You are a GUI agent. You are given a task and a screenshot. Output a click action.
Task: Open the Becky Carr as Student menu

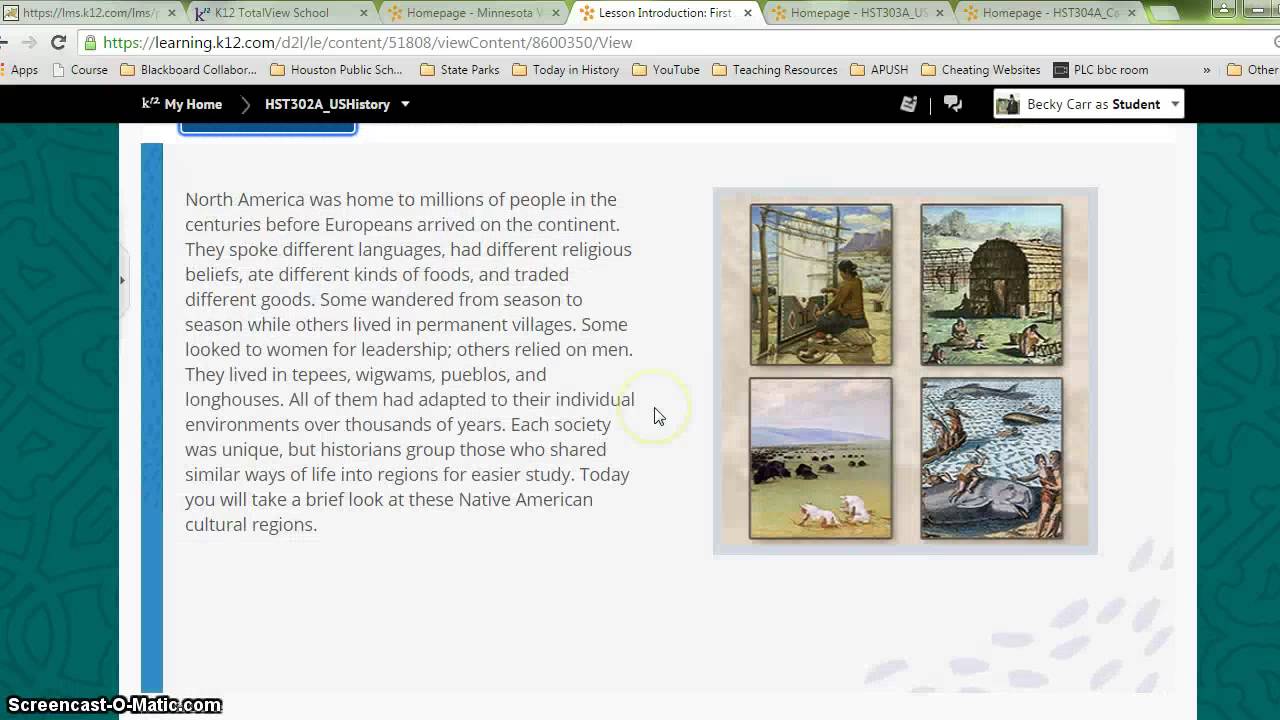1089,104
